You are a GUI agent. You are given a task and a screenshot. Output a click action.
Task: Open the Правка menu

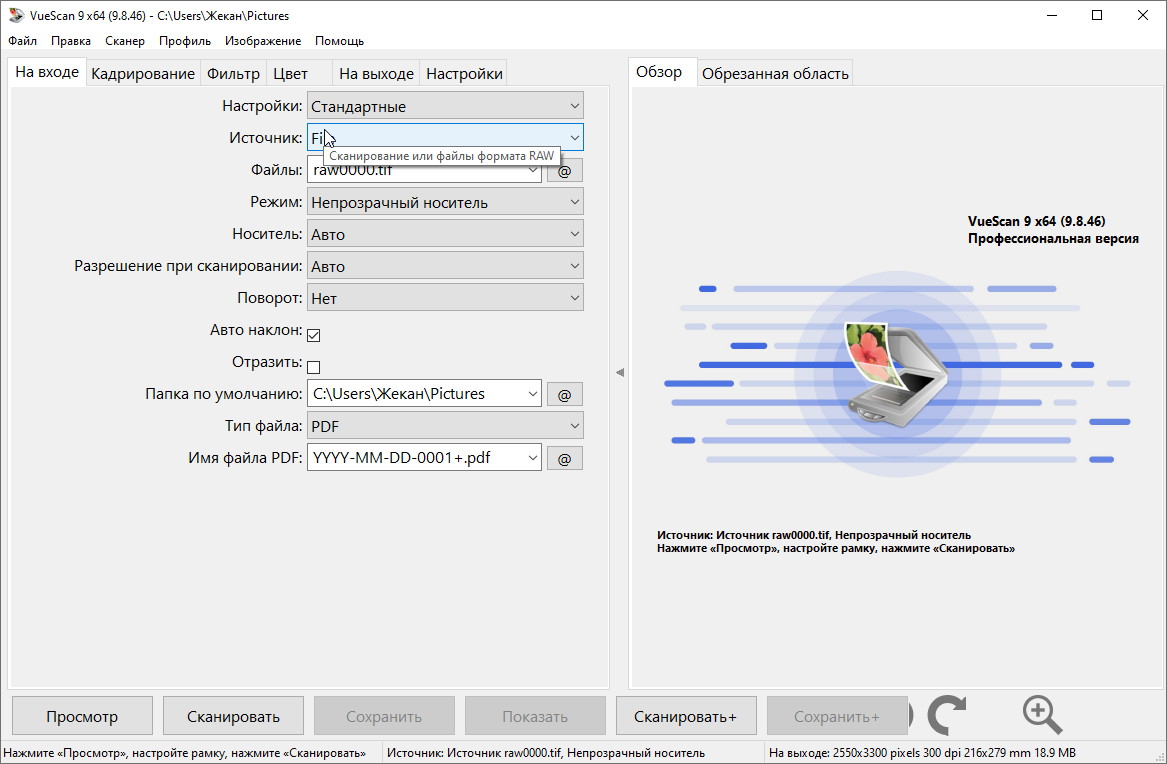tap(71, 41)
